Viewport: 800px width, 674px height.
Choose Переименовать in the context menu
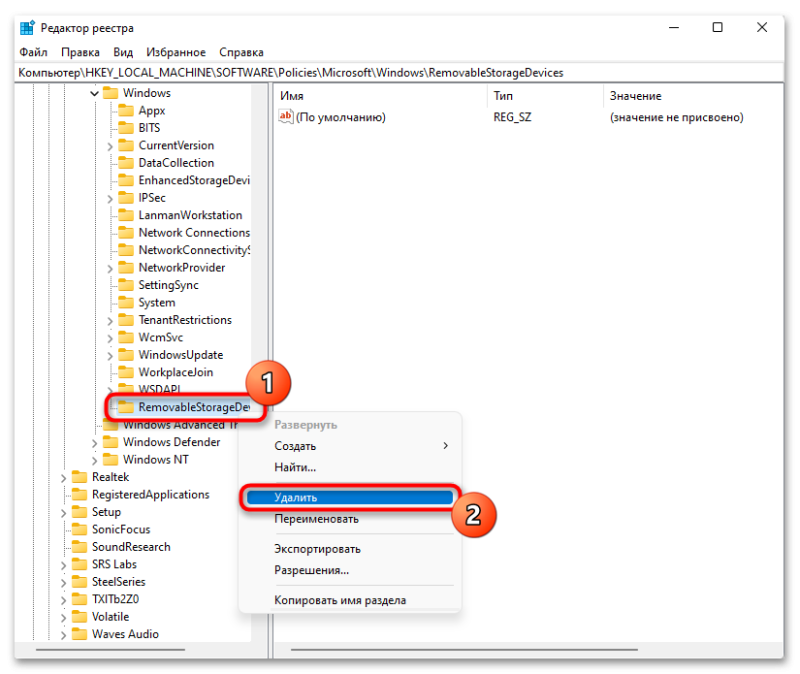pos(350,519)
